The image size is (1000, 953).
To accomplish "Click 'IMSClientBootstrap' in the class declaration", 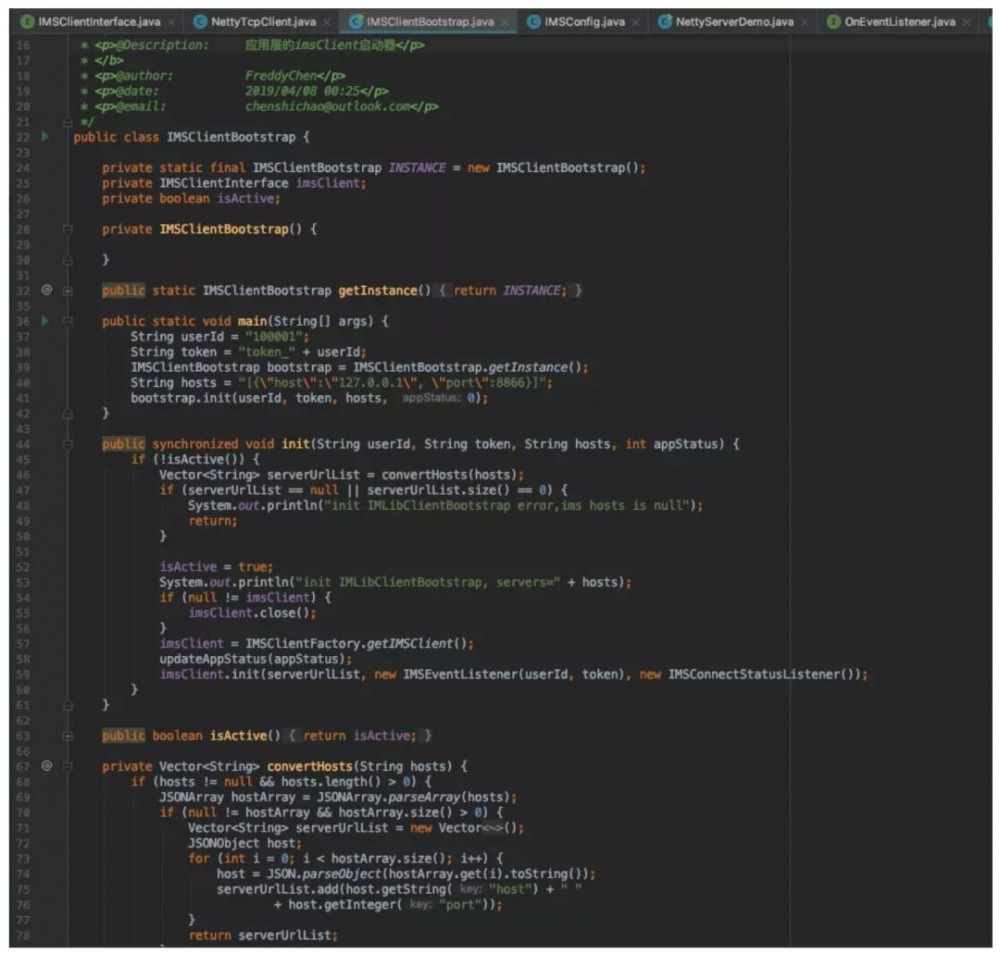I will (x=231, y=137).
